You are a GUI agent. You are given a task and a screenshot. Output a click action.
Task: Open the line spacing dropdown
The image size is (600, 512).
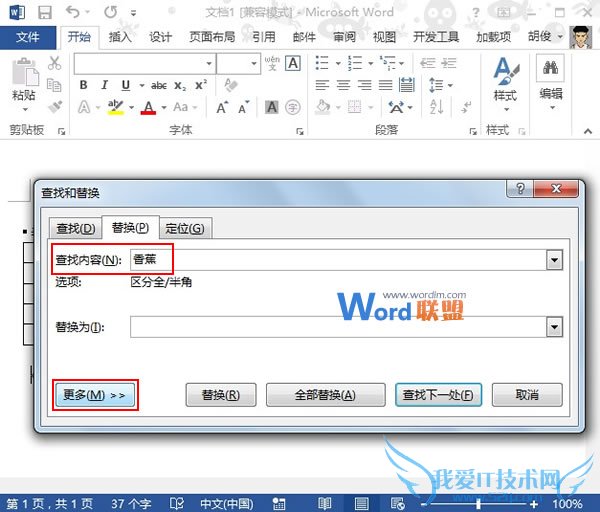click(450, 85)
